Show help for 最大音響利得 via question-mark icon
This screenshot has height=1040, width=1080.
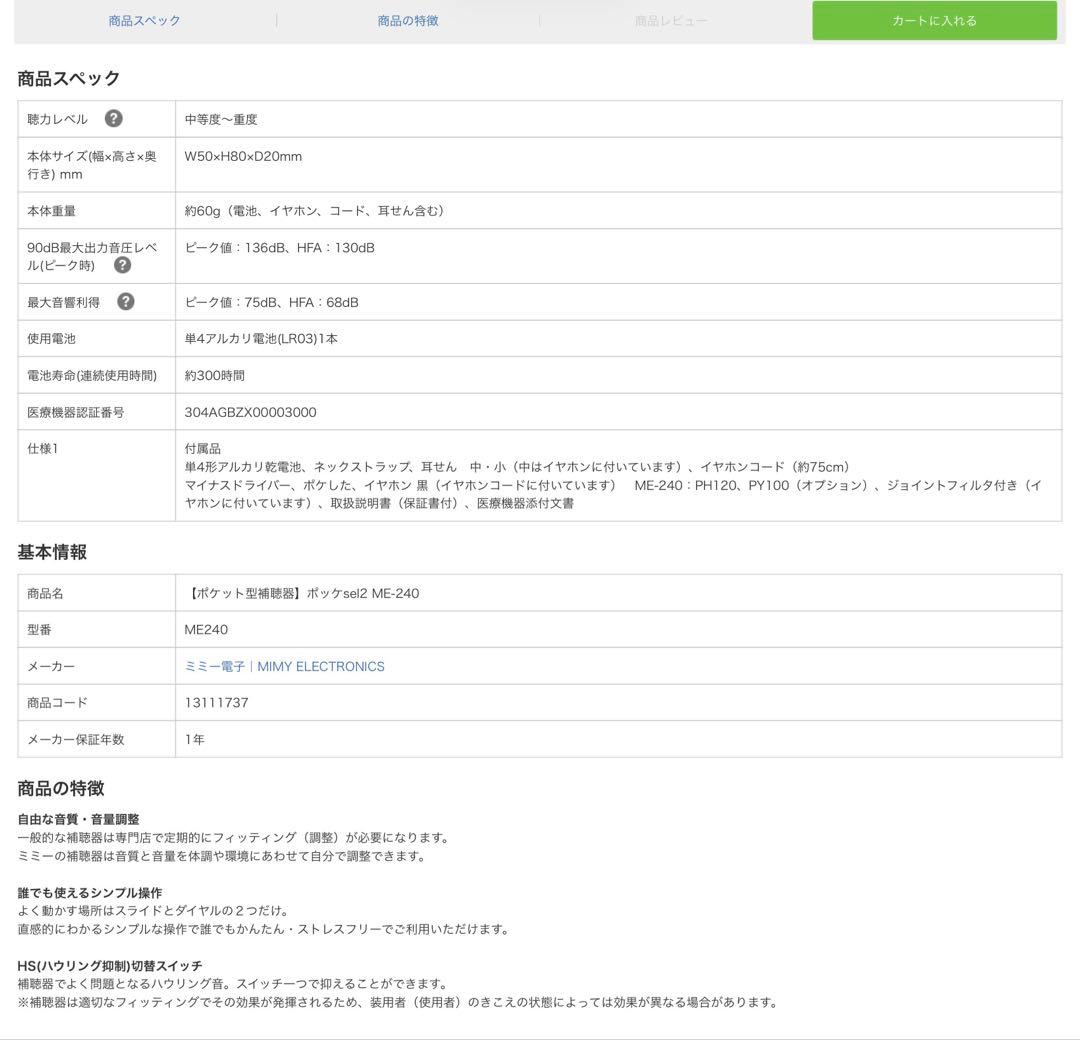[x=126, y=302]
